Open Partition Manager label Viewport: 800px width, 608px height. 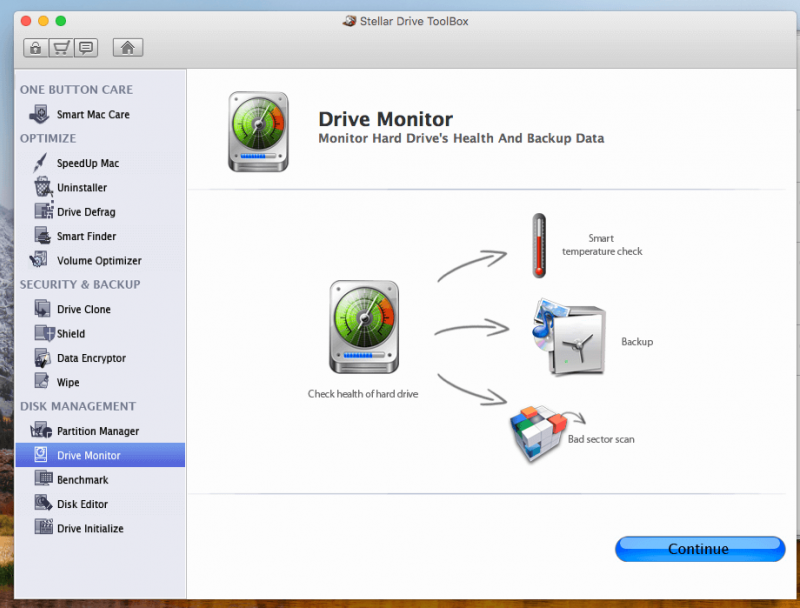98,431
